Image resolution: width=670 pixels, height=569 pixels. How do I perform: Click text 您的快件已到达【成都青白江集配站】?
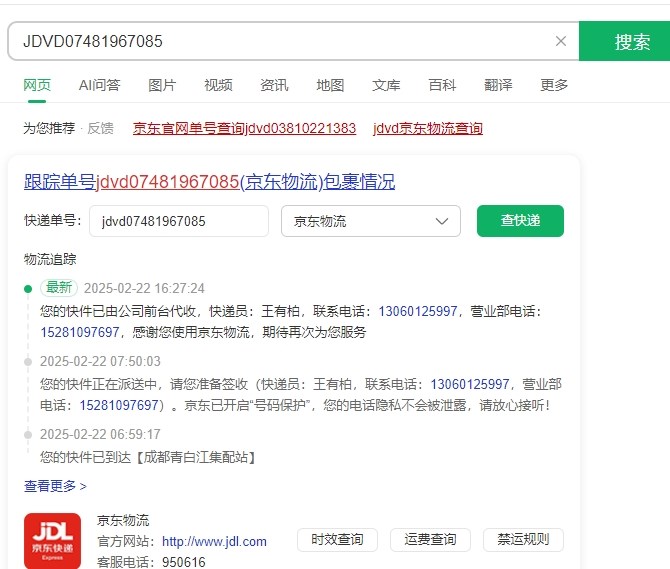point(148,457)
